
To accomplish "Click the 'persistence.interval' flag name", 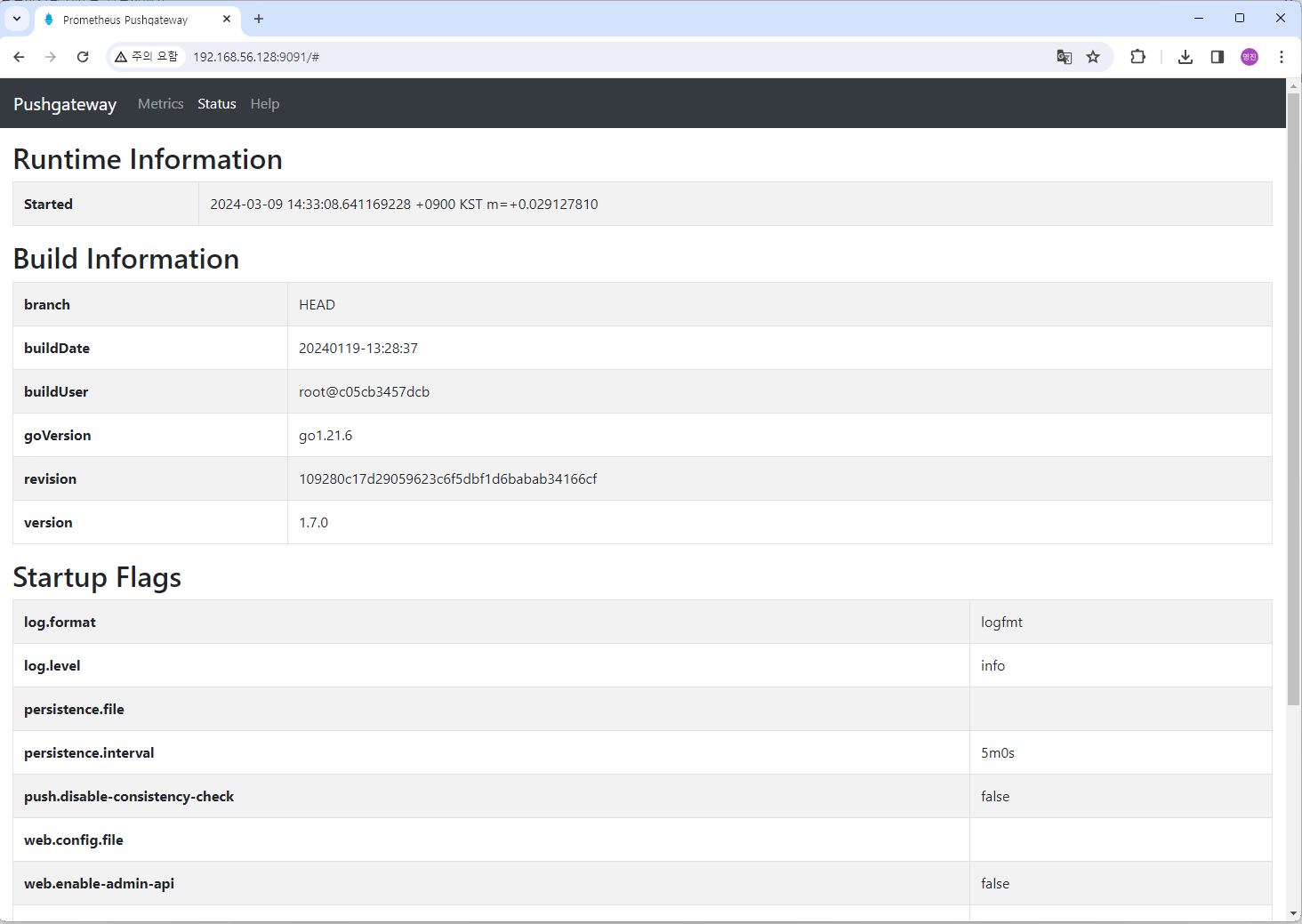I will pyautogui.click(x=89, y=753).
